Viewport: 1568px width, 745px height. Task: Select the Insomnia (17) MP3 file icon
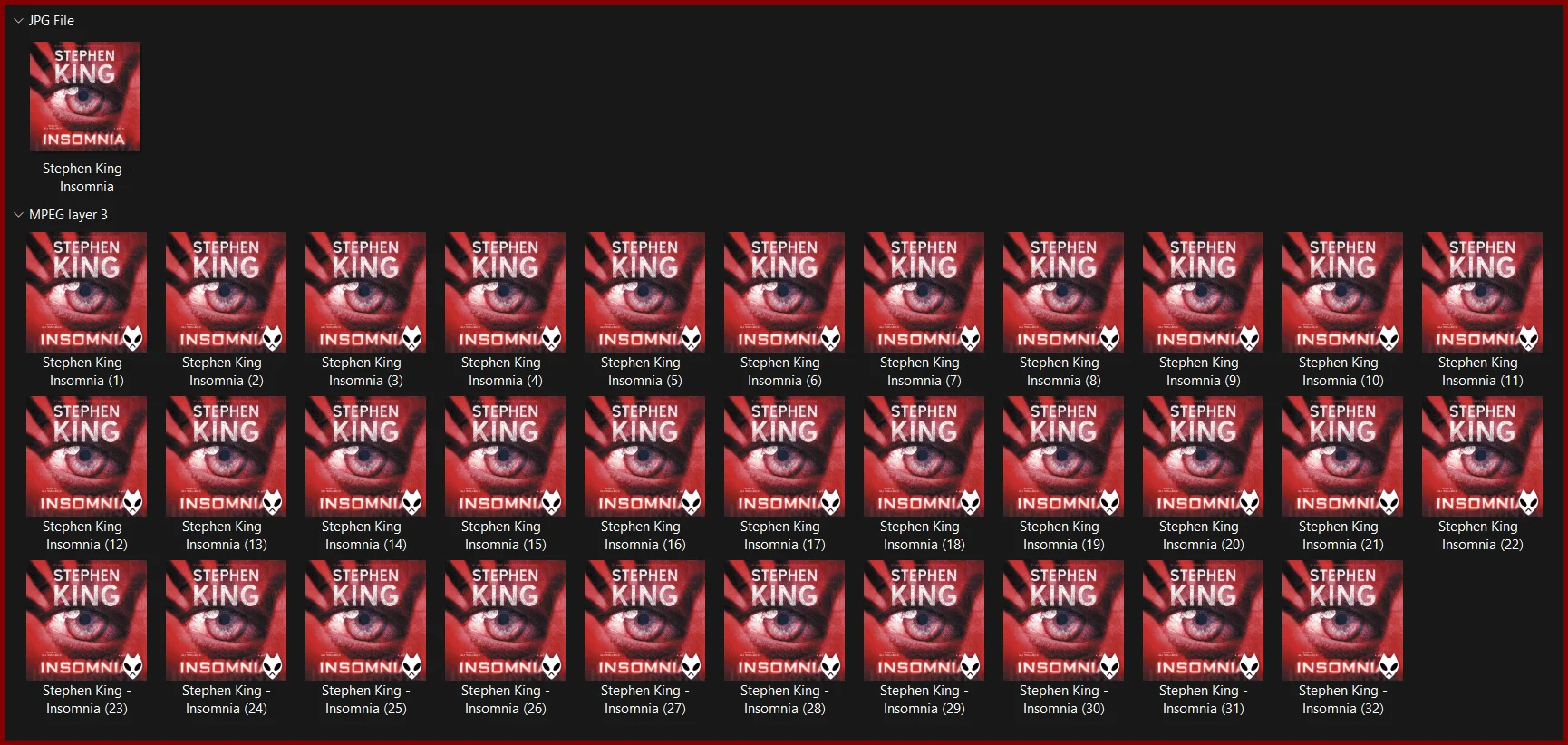point(785,456)
